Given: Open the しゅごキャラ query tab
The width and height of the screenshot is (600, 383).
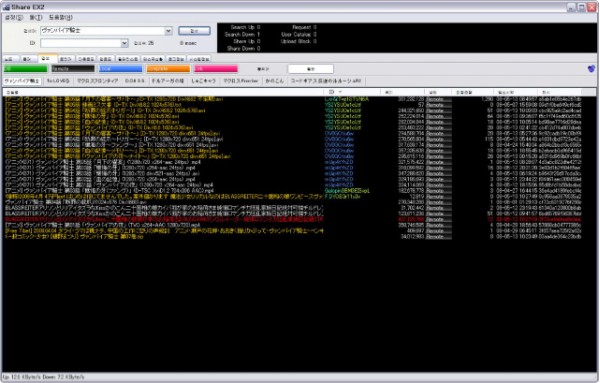Looking at the screenshot, I should pyautogui.click(x=204, y=81).
